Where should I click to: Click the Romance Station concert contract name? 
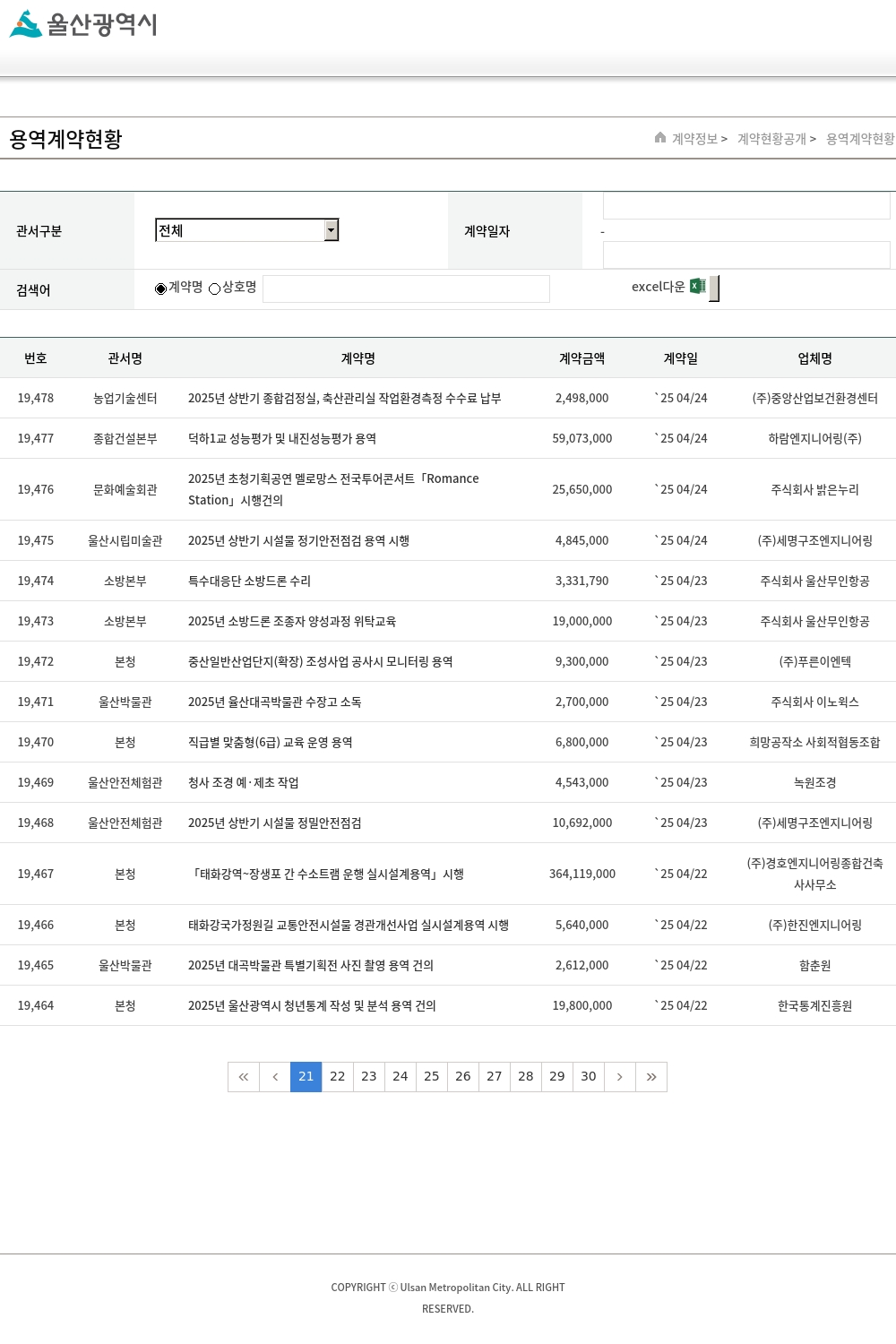click(333, 490)
